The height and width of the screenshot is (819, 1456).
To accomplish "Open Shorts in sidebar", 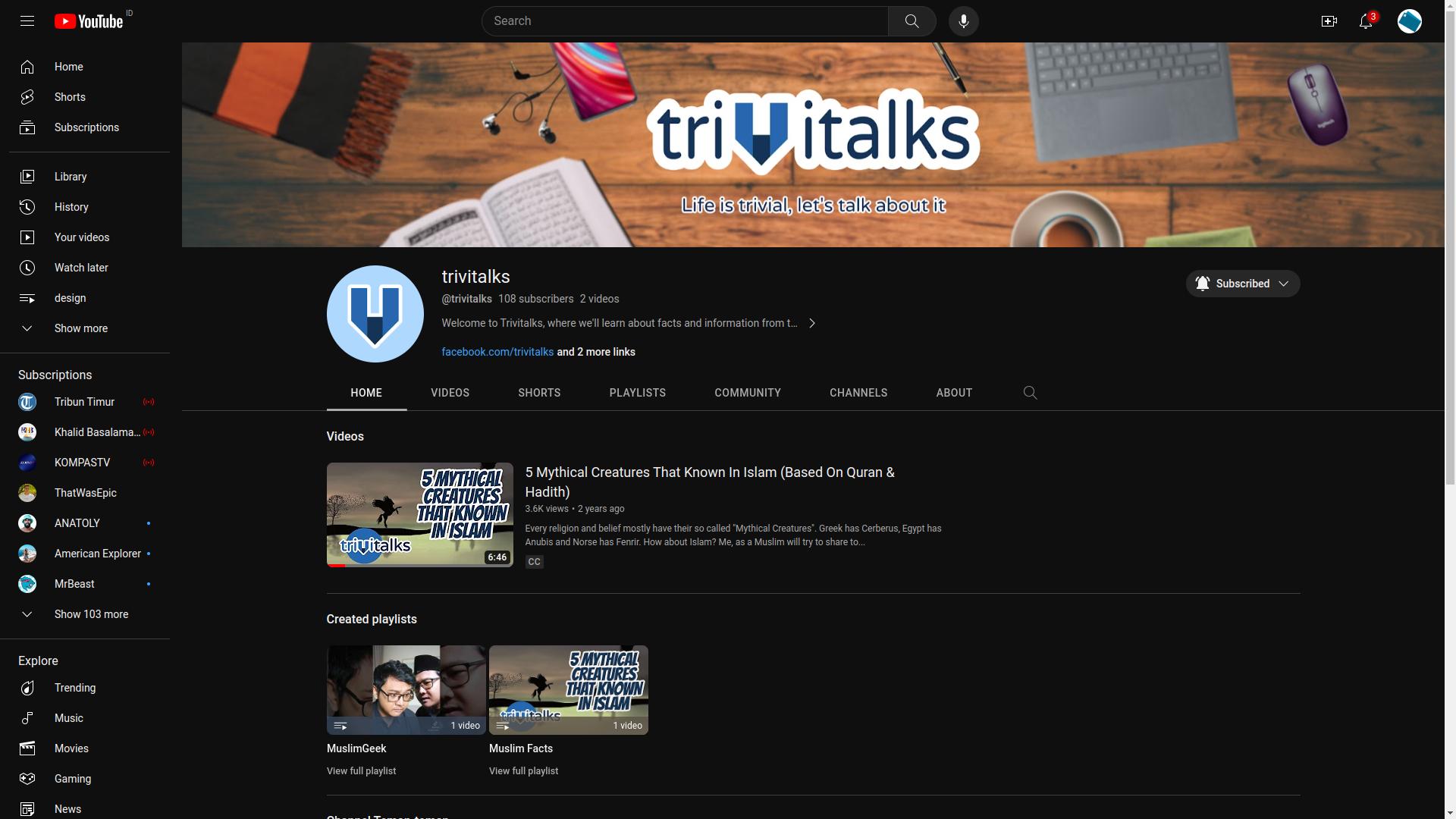I will (70, 97).
